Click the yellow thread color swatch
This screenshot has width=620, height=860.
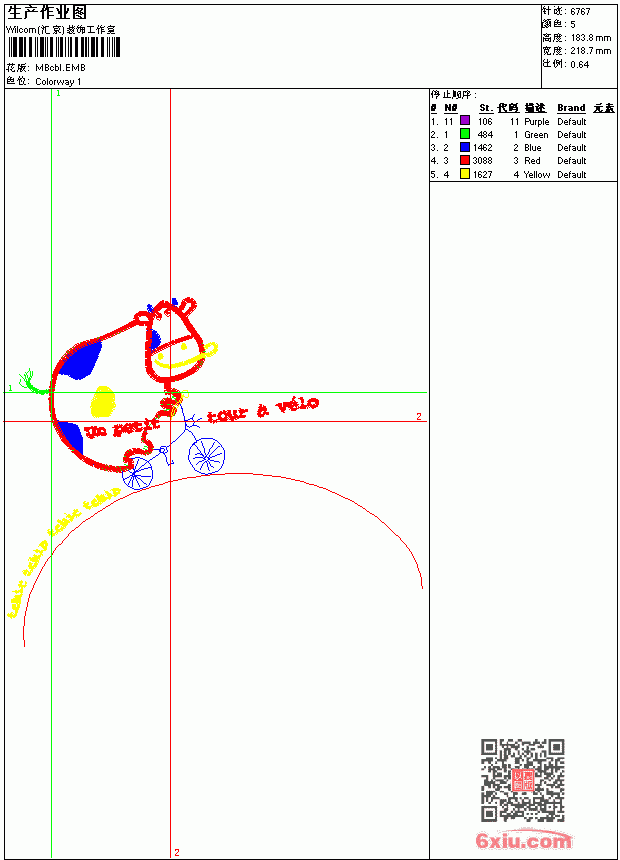coord(465,174)
